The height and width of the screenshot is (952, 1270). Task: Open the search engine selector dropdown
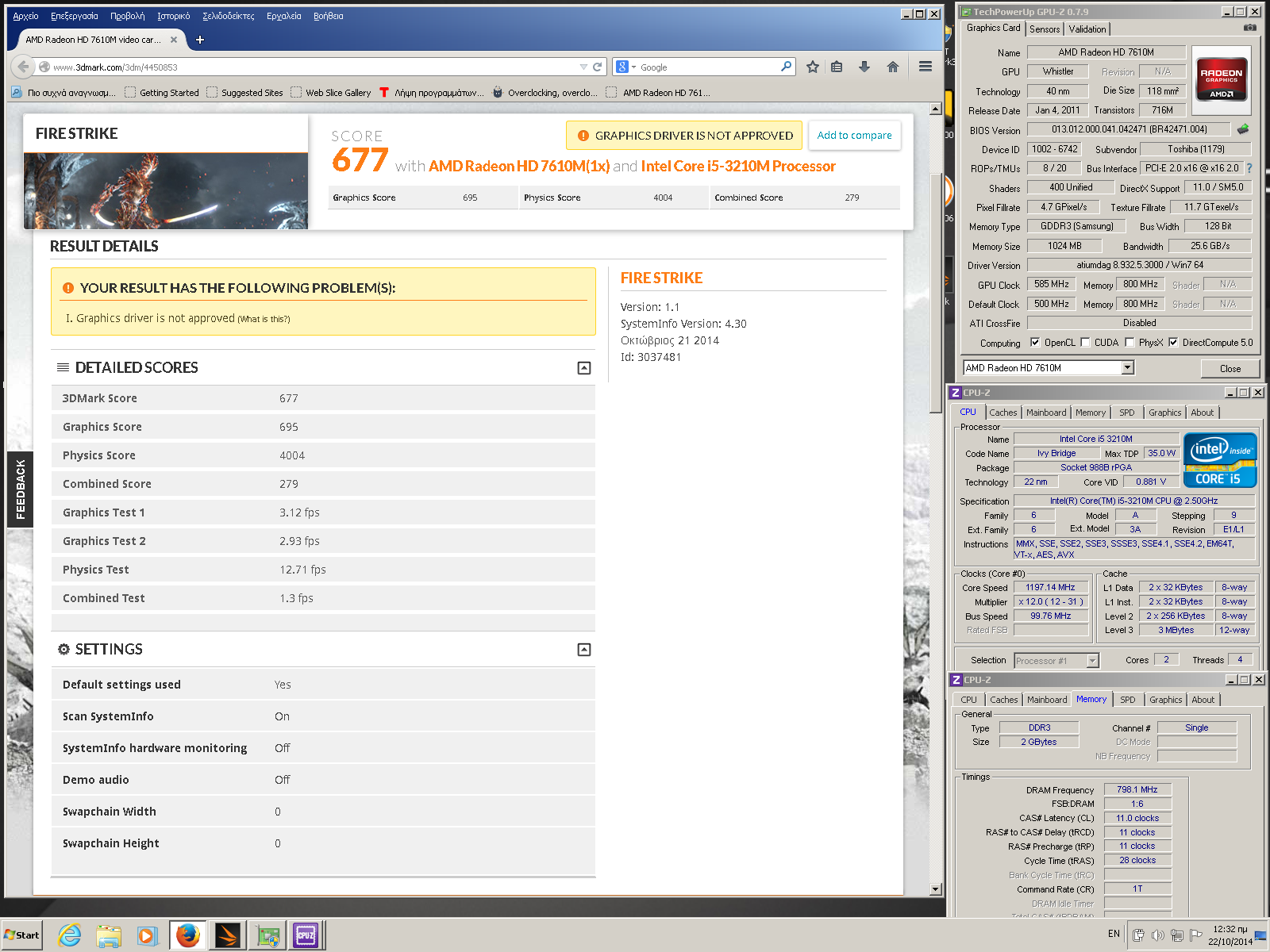point(634,67)
